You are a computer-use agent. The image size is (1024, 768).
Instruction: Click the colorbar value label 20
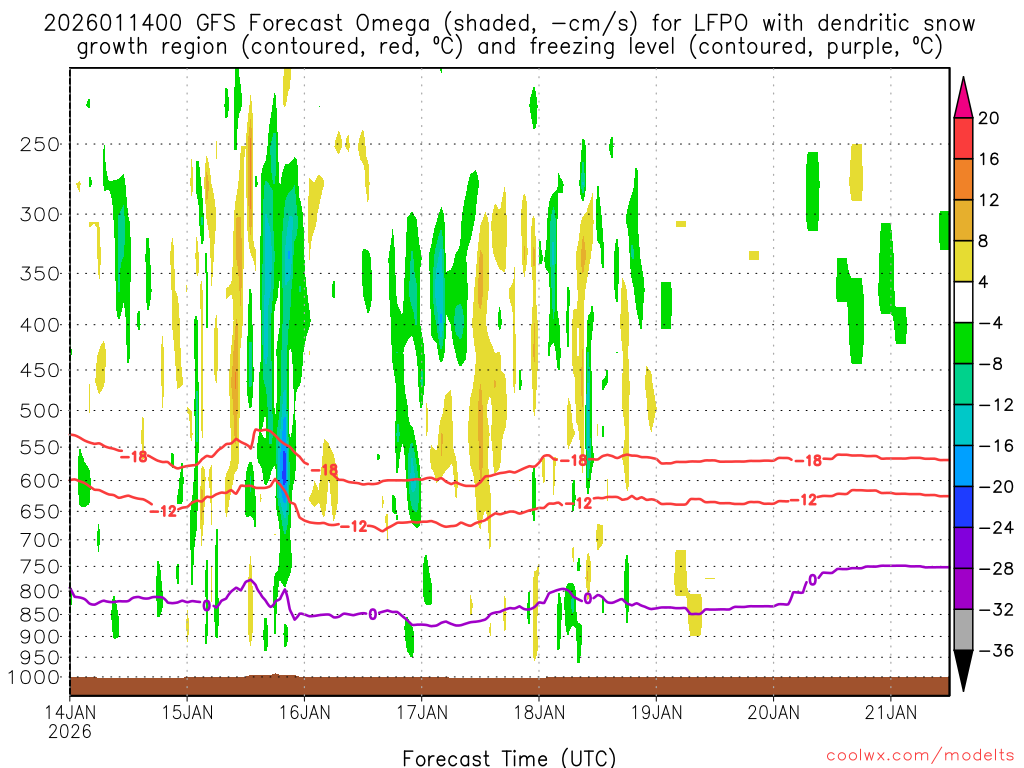[x=989, y=118]
